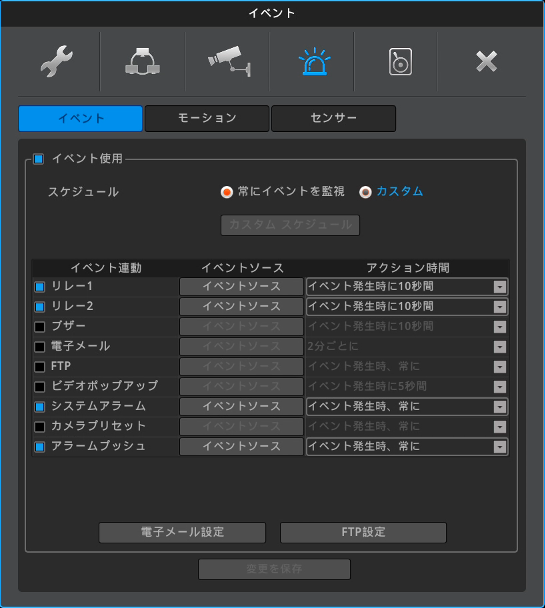This screenshot has height=608, width=545.
Task: Close the dialog with the X icon
Action: (486, 61)
